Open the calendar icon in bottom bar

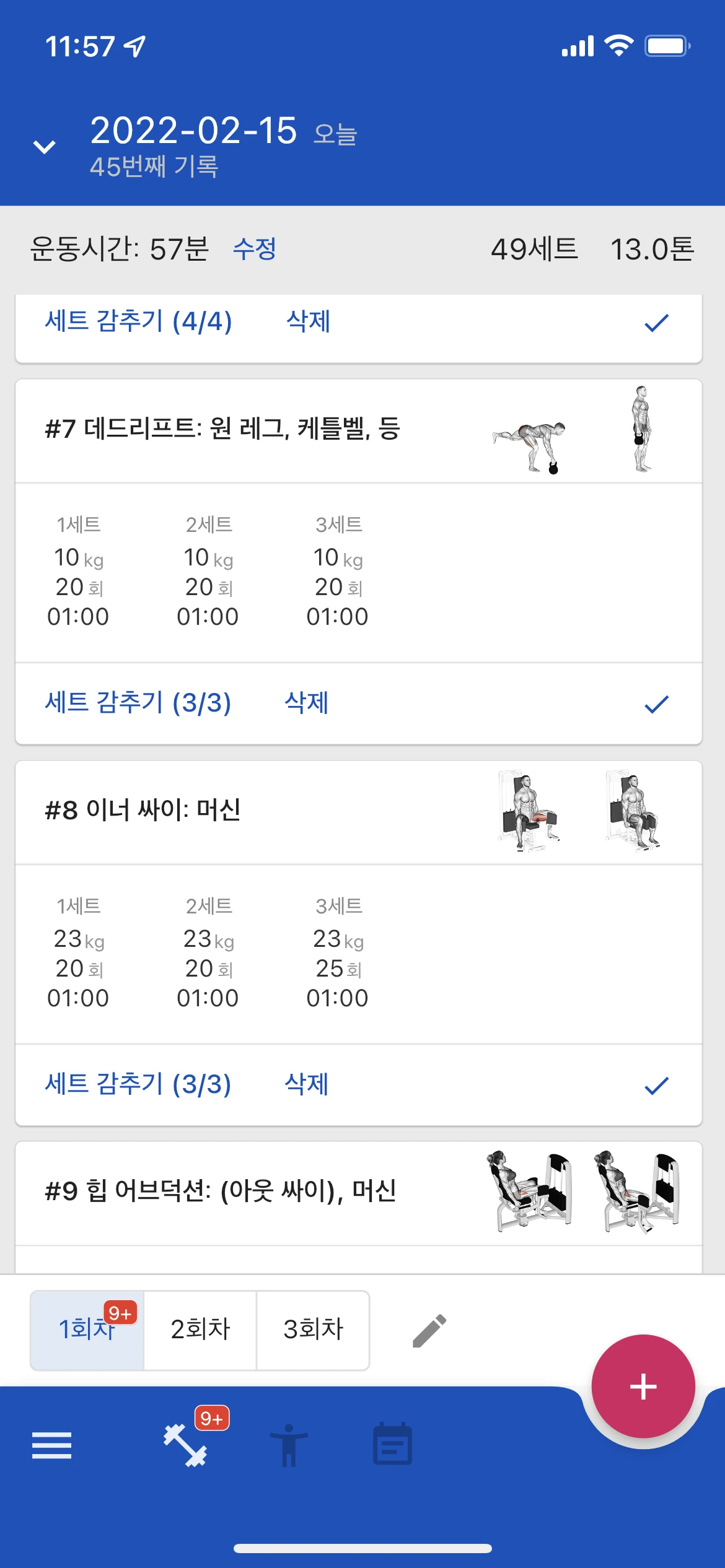click(x=392, y=1445)
